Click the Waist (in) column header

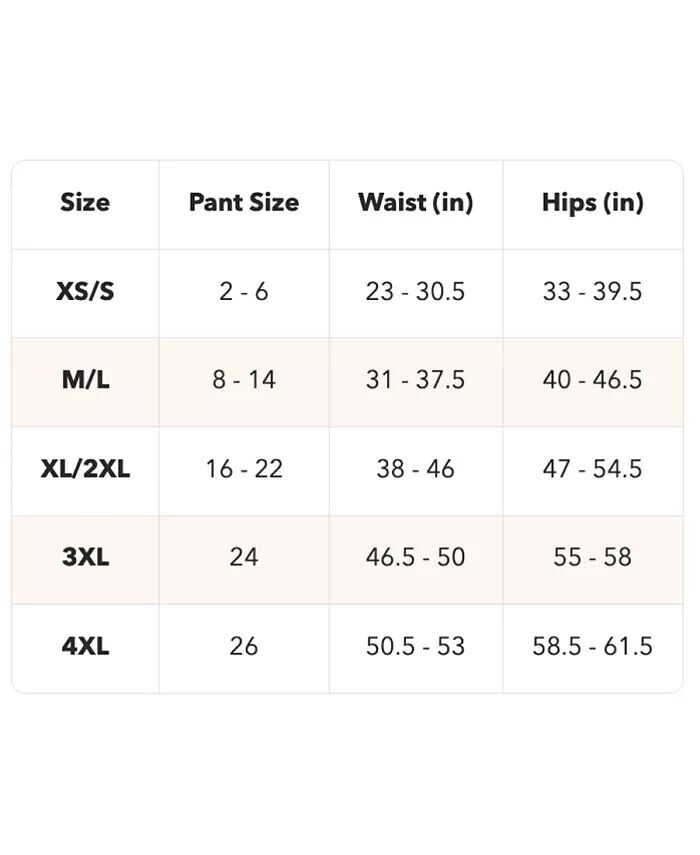(x=415, y=203)
